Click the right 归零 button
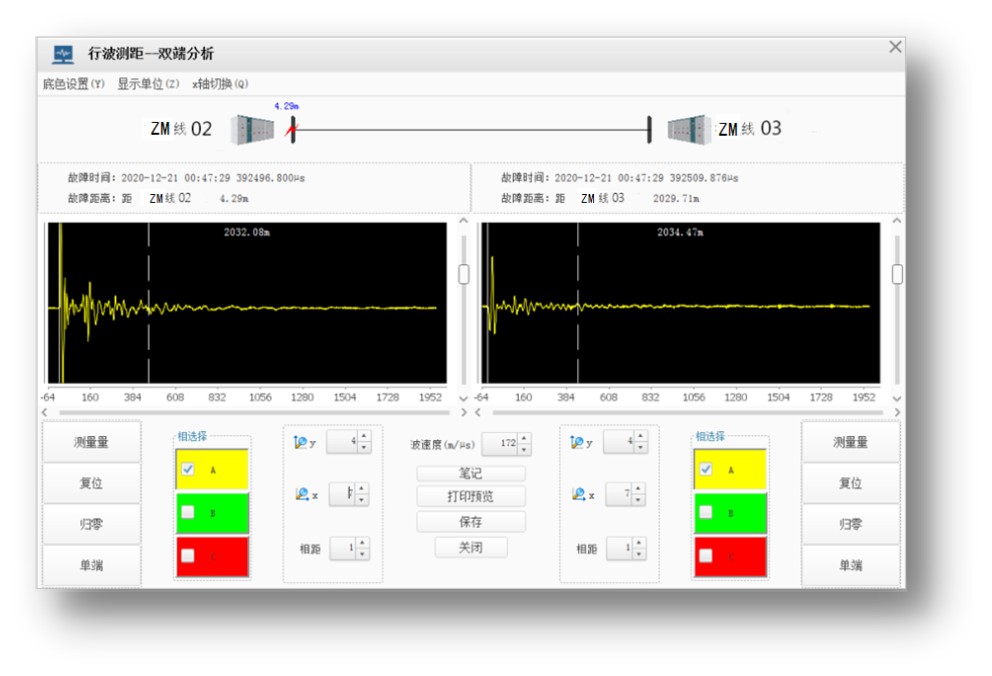The width and height of the screenshot is (992, 676). (850, 524)
